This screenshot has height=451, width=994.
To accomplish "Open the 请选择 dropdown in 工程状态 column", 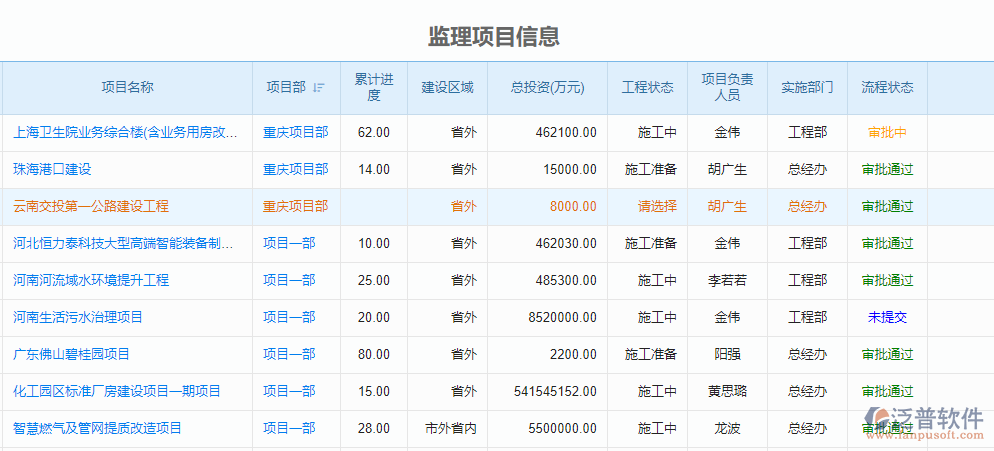I will [657, 206].
